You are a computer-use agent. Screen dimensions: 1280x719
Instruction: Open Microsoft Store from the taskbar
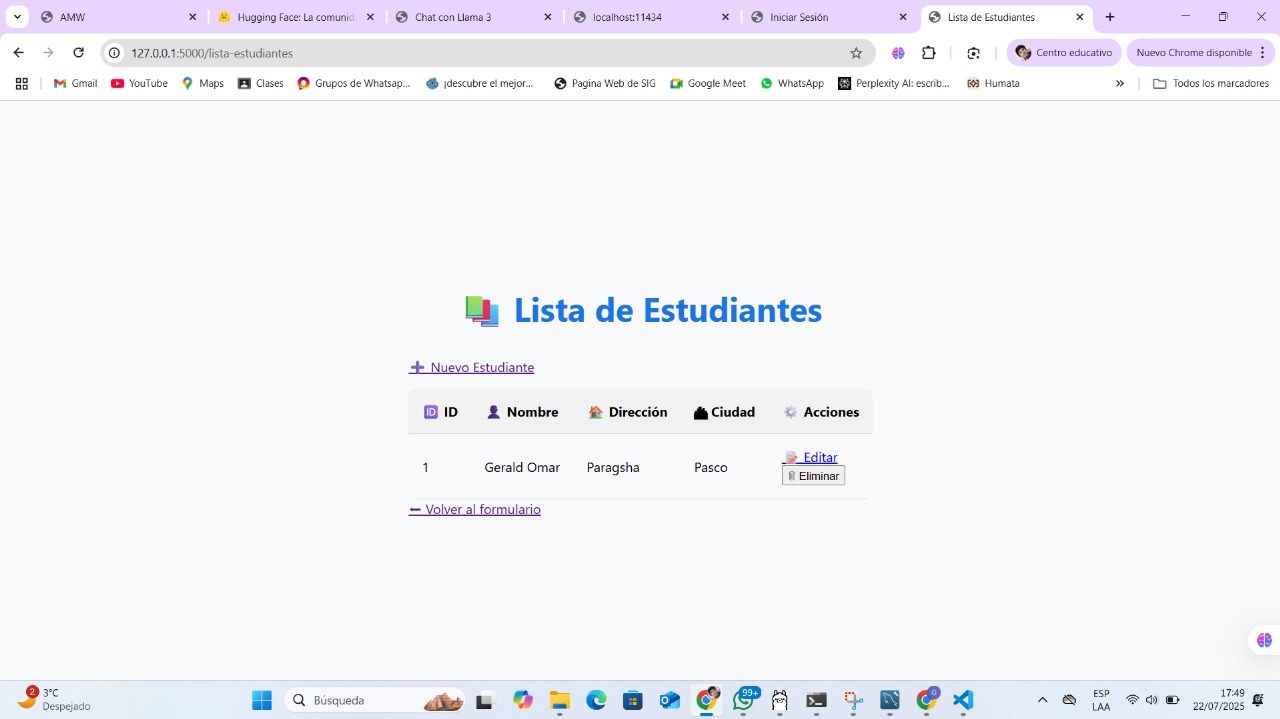[x=633, y=700]
